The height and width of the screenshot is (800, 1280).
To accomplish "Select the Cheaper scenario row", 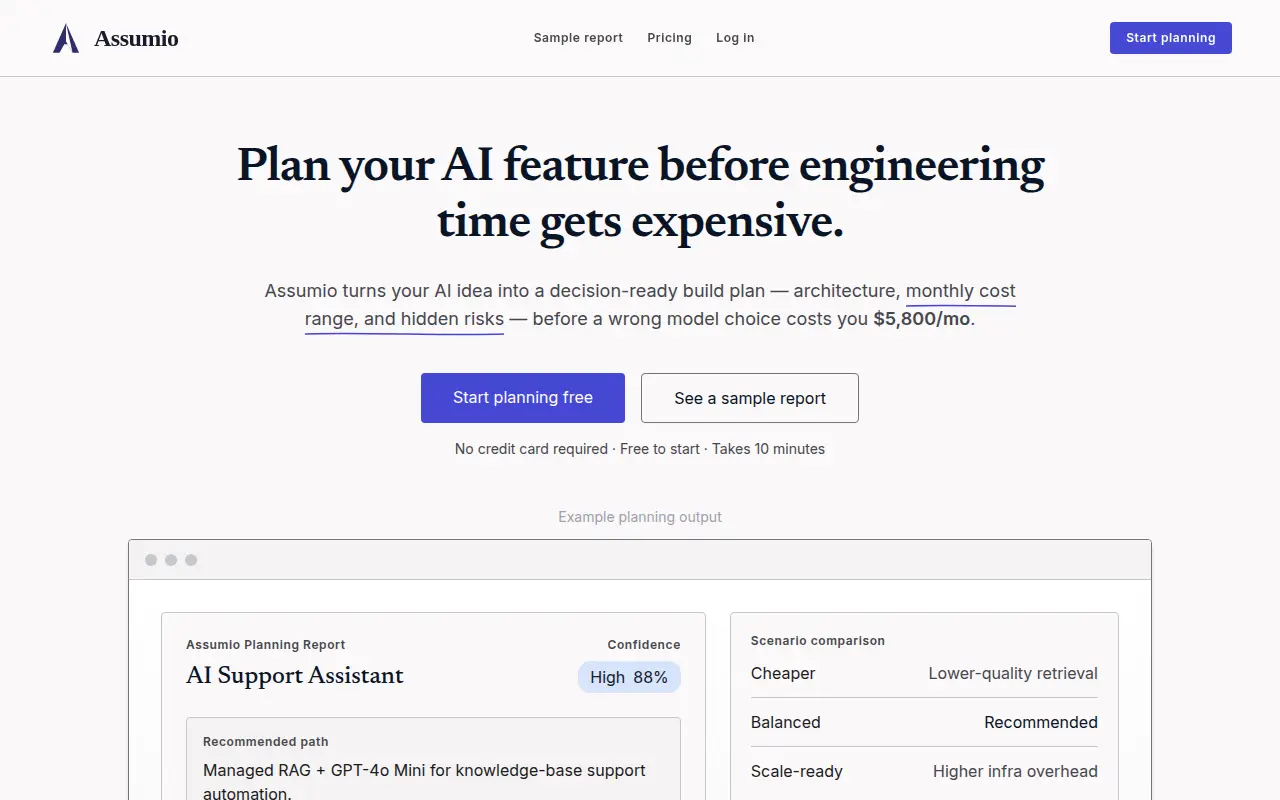I will [x=924, y=674].
